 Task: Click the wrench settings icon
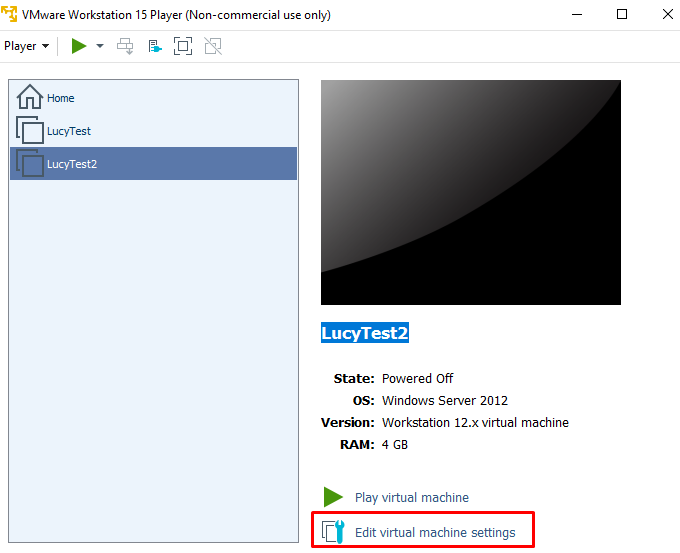pyautogui.click(x=333, y=532)
